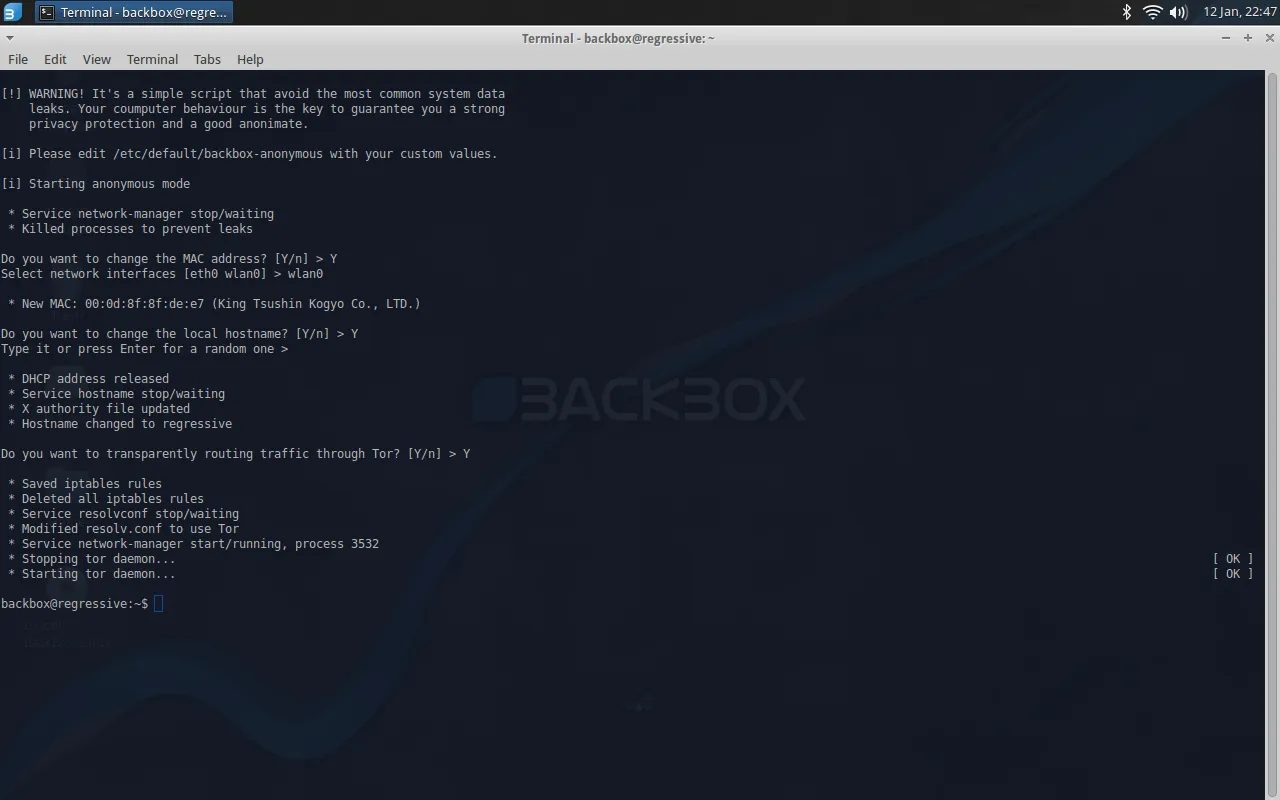Image resolution: width=1280 pixels, height=800 pixels.
Task: Maximize the Terminal window
Action: click(1248, 38)
